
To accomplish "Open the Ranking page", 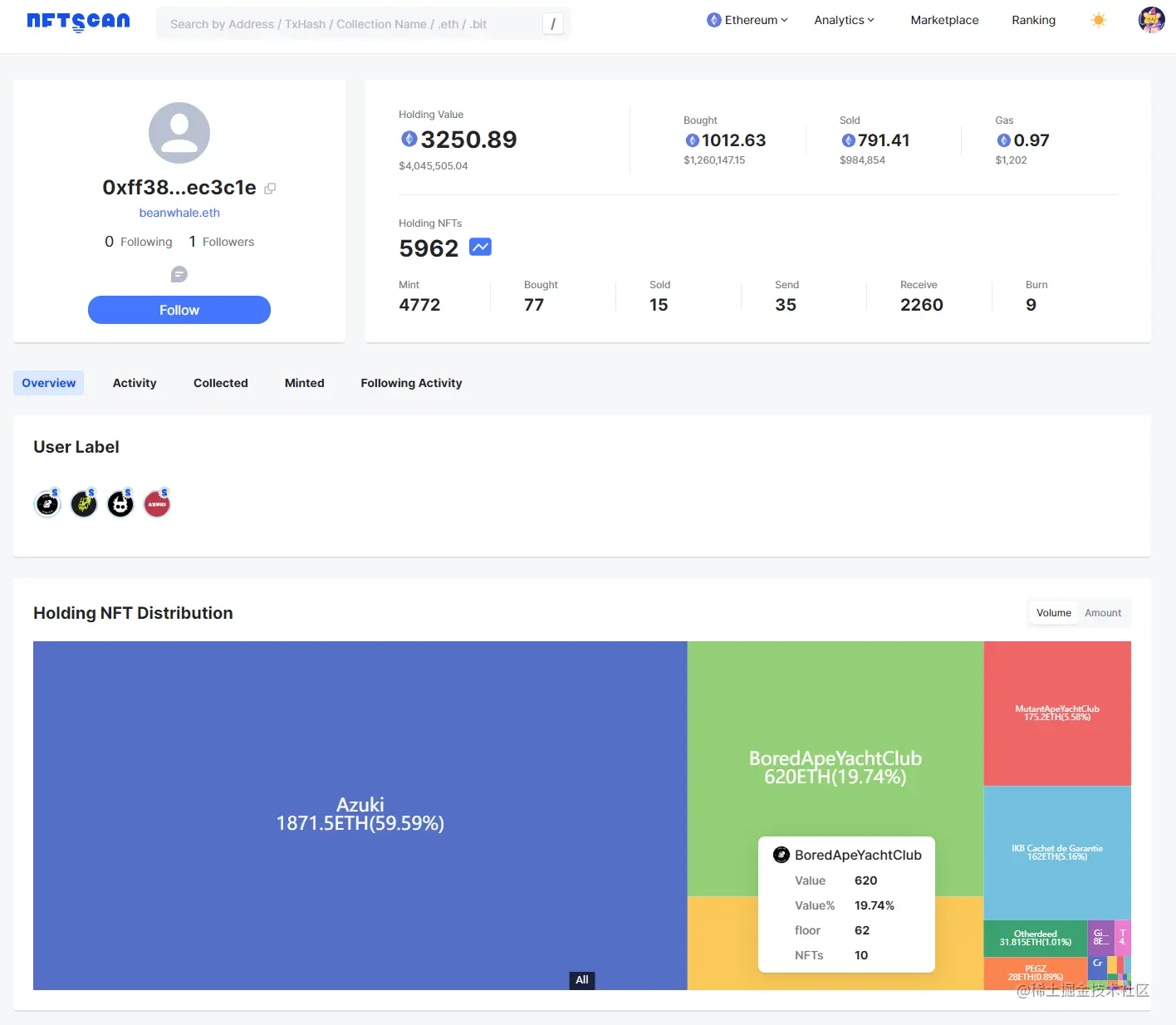I will (1033, 20).
